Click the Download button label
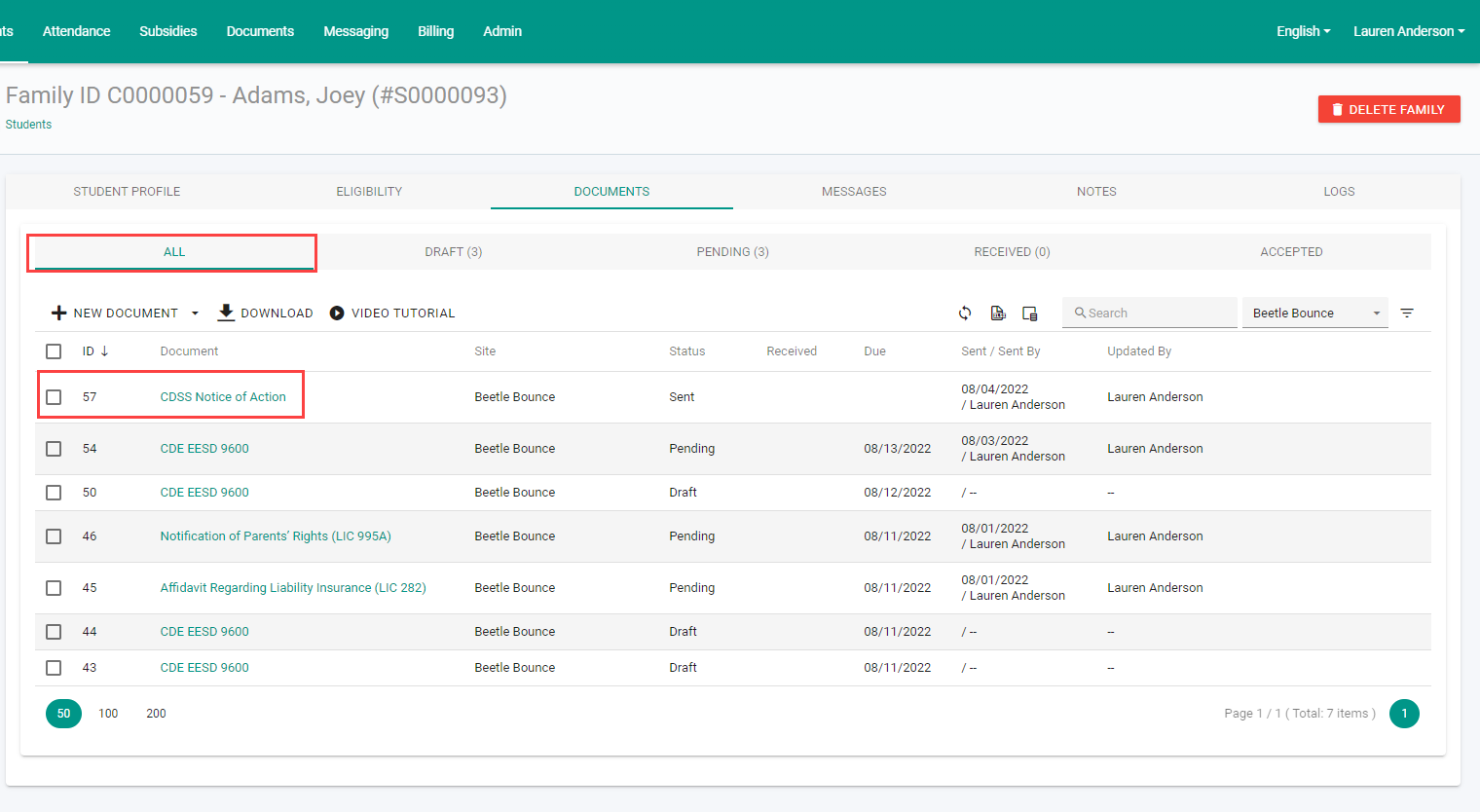The width and height of the screenshot is (1480, 812). 277,314
